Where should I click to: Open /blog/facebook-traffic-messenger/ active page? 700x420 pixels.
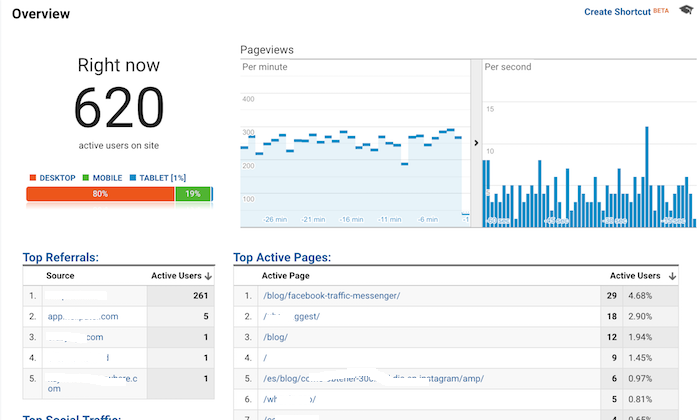point(330,296)
